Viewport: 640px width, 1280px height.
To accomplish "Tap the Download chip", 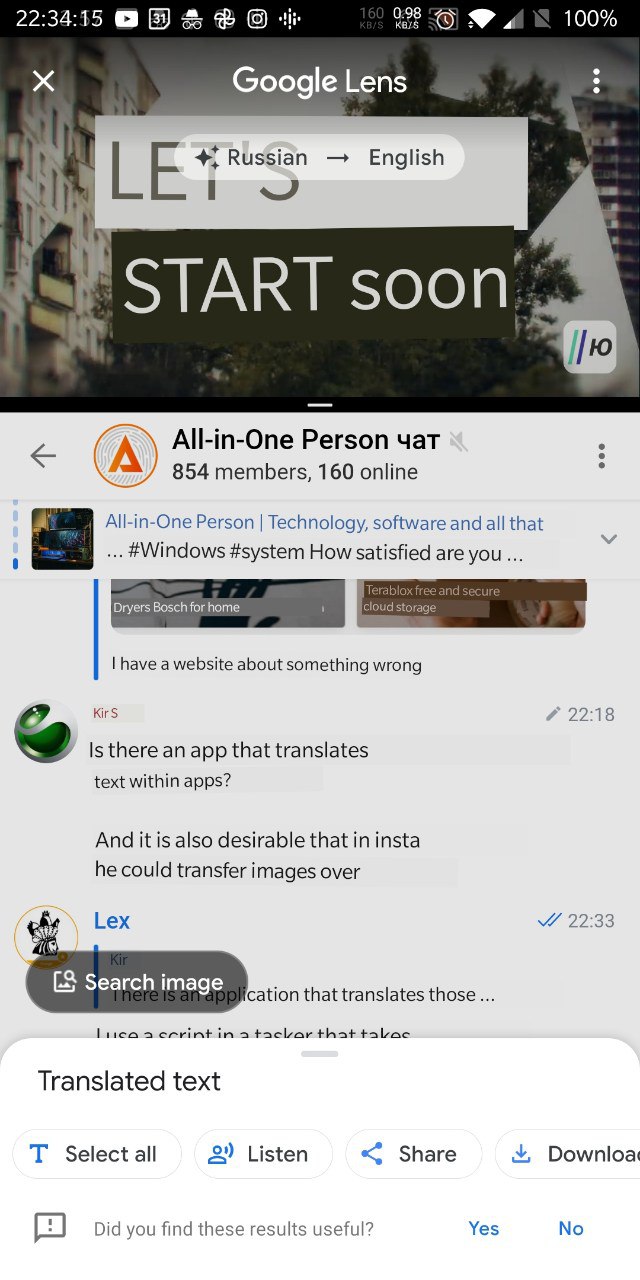I will [x=568, y=1154].
